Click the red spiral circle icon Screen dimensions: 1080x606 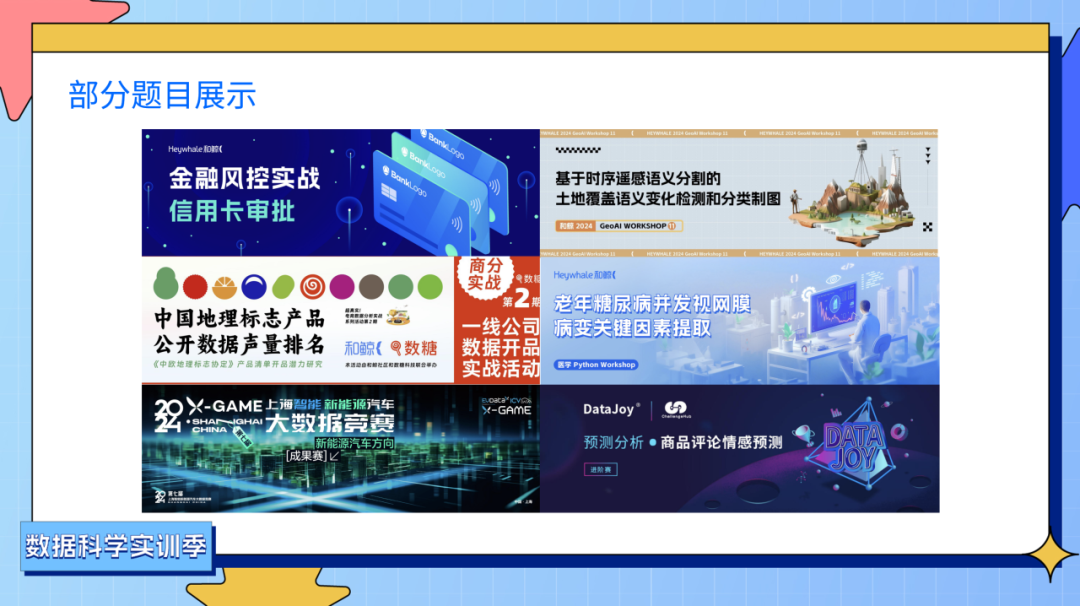312,286
